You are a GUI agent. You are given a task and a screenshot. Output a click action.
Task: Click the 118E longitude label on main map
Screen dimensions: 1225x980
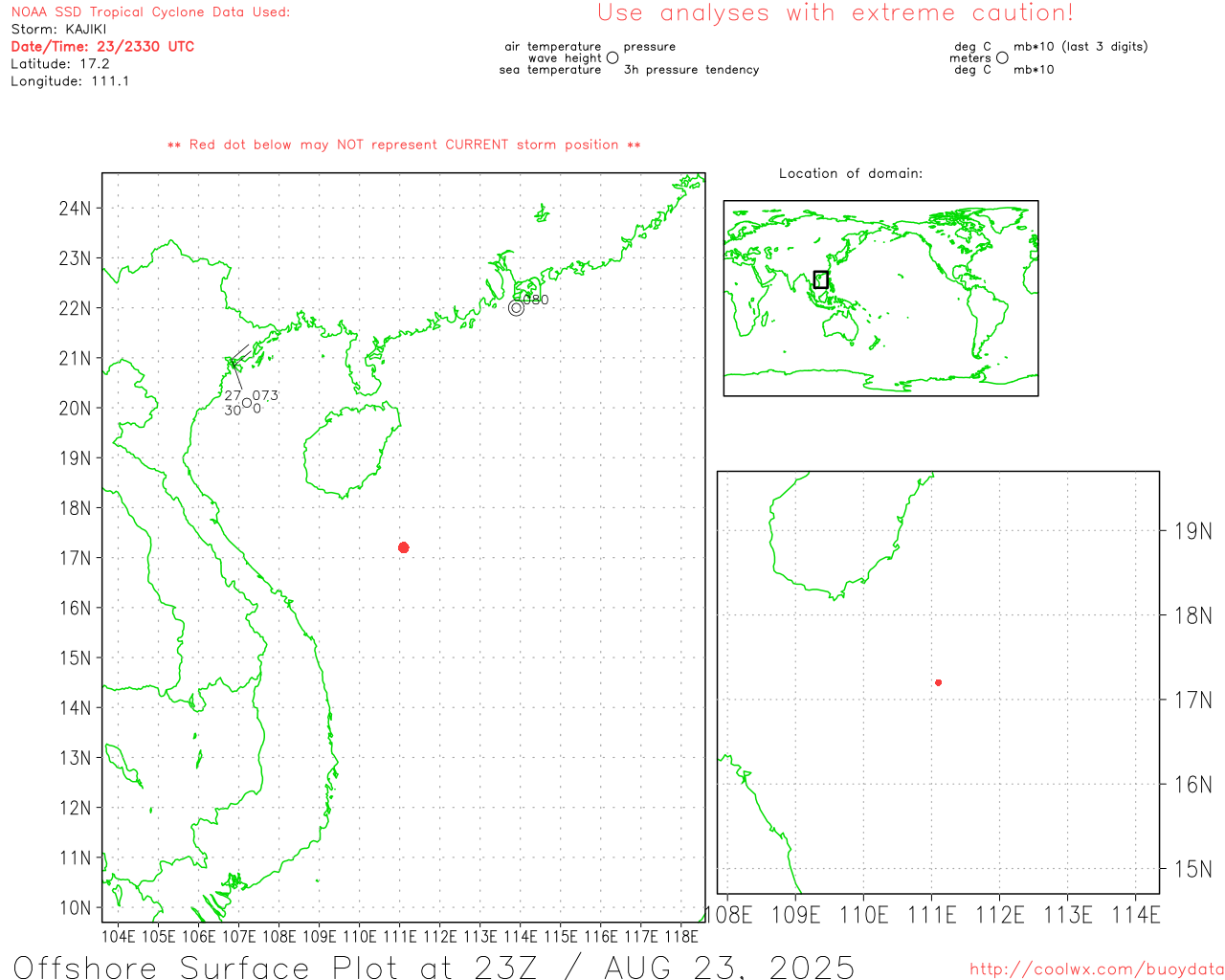click(x=681, y=936)
